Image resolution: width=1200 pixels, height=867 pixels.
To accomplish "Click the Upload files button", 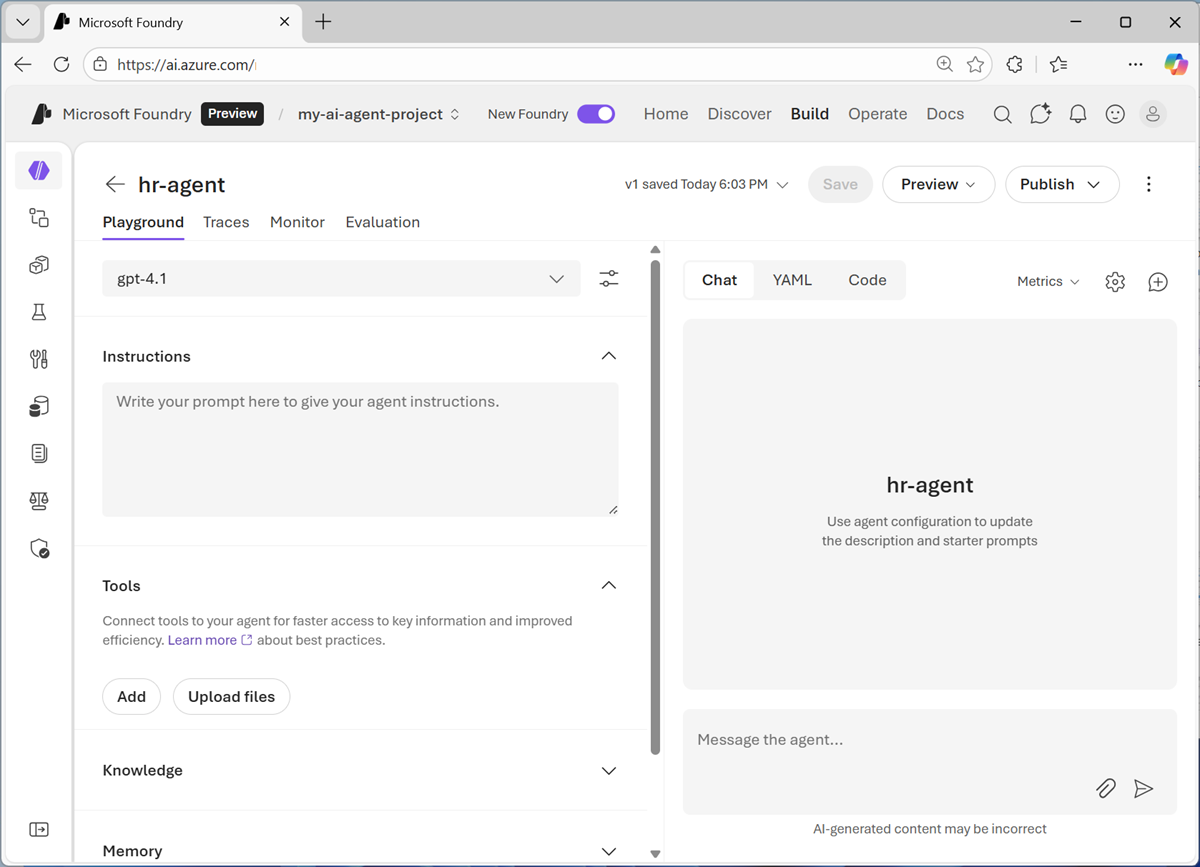I will pos(231,696).
